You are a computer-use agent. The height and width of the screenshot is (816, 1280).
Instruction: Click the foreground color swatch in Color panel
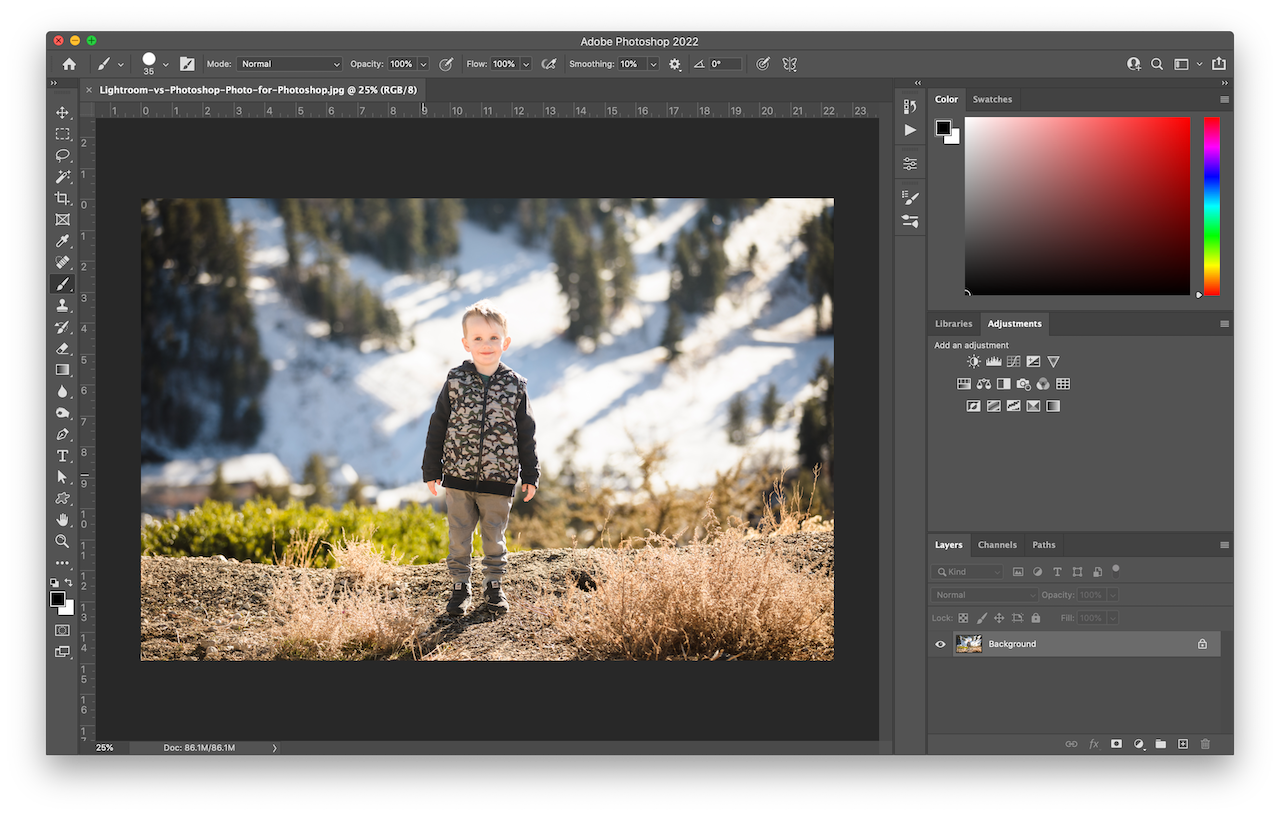tap(943, 127)
